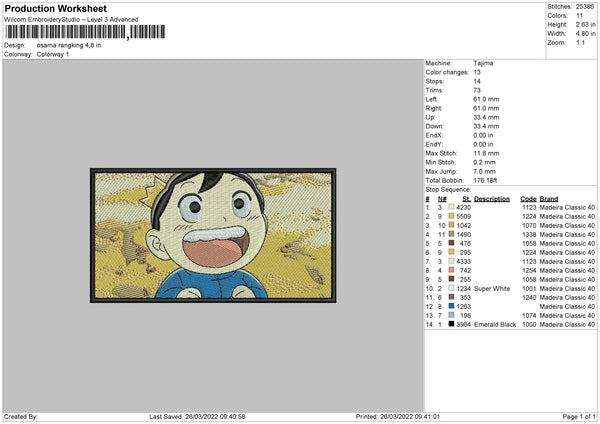Screen dimensions: 600x424
Task: Click the embroidery design preview image
Action: (x=213, y=235)
